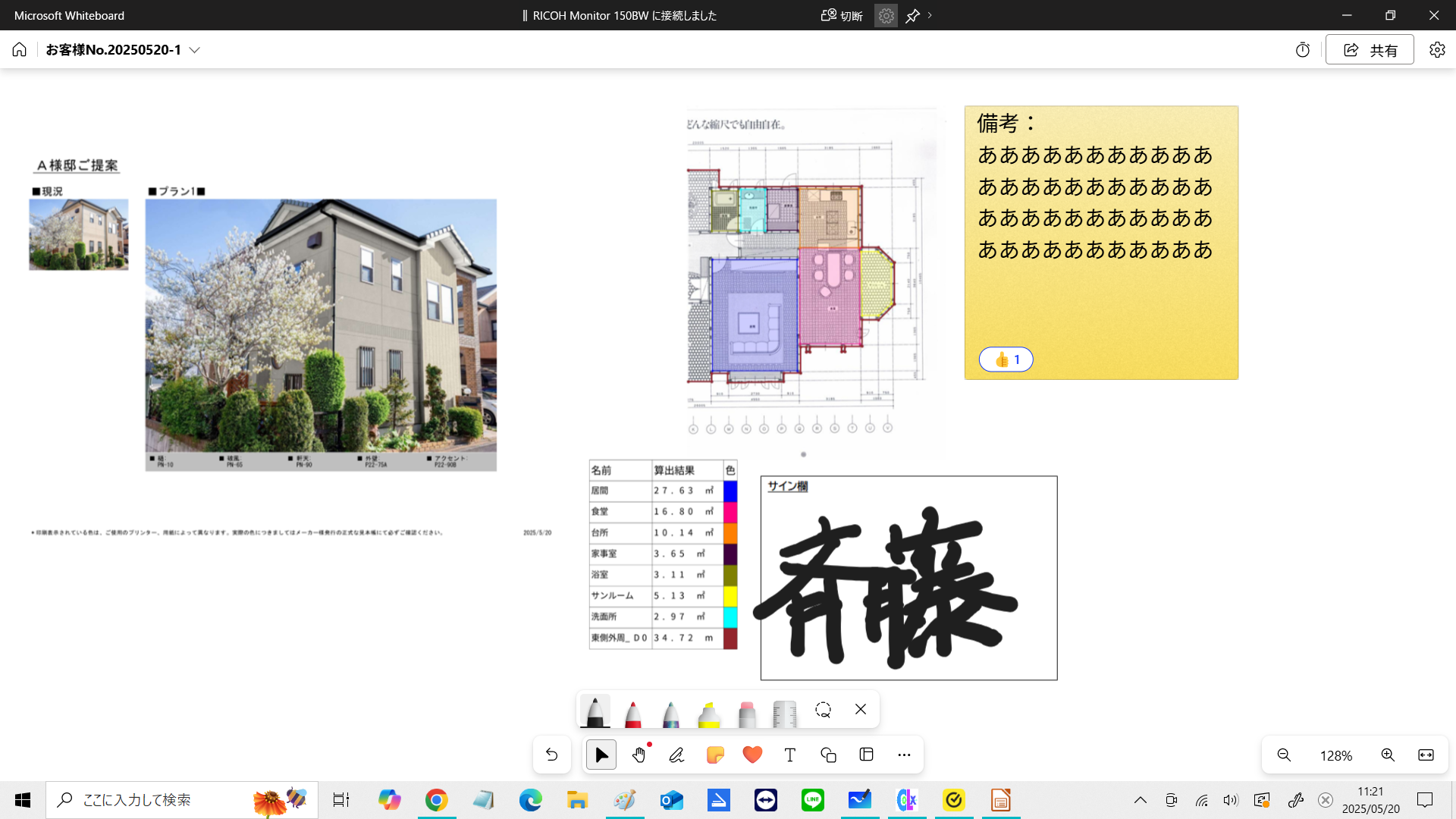Expand the board name dropdown chevron
The width and height of the screenshot is (1456, 819).
(195, 50)
